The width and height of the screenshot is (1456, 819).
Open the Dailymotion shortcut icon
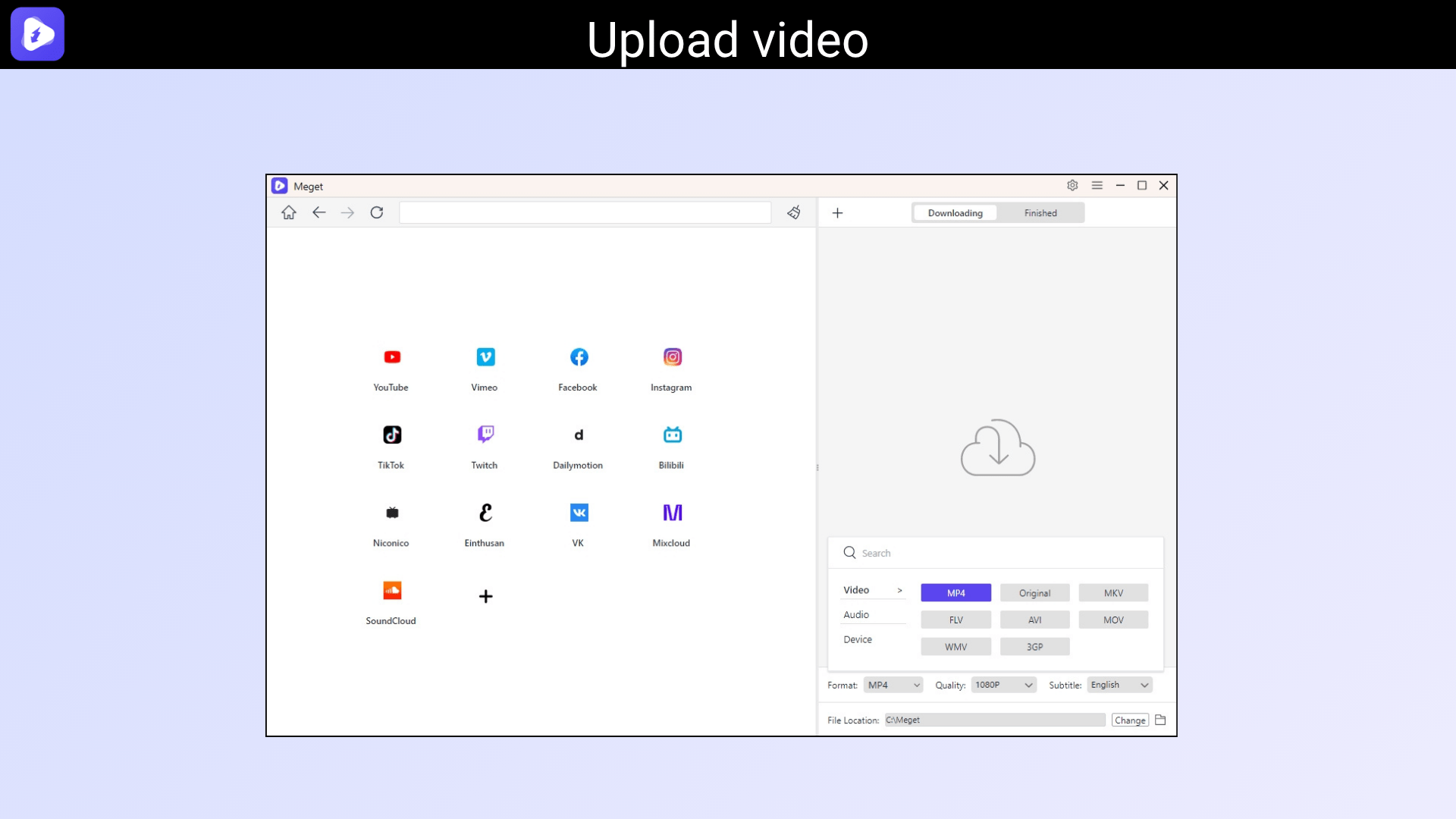[x=579, y=435]
